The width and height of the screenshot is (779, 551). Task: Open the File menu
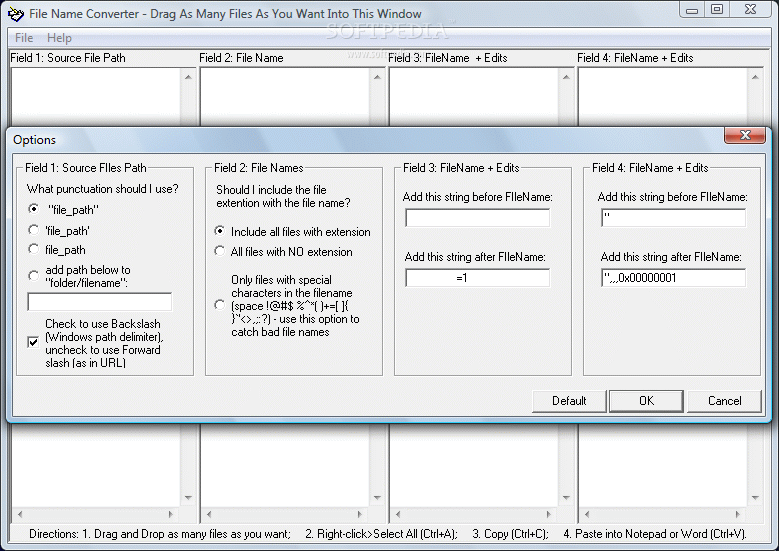[x=24, y=38]
